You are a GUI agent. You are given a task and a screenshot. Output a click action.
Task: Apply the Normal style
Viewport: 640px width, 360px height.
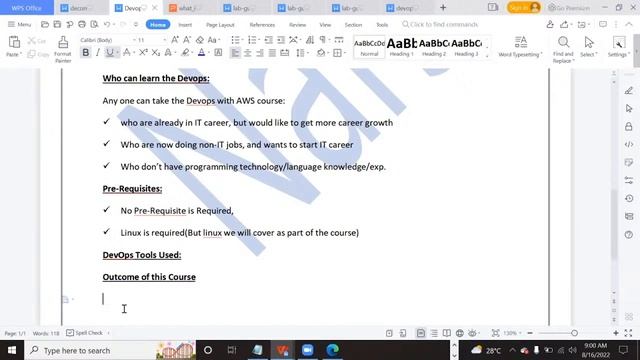coord(369,47)
